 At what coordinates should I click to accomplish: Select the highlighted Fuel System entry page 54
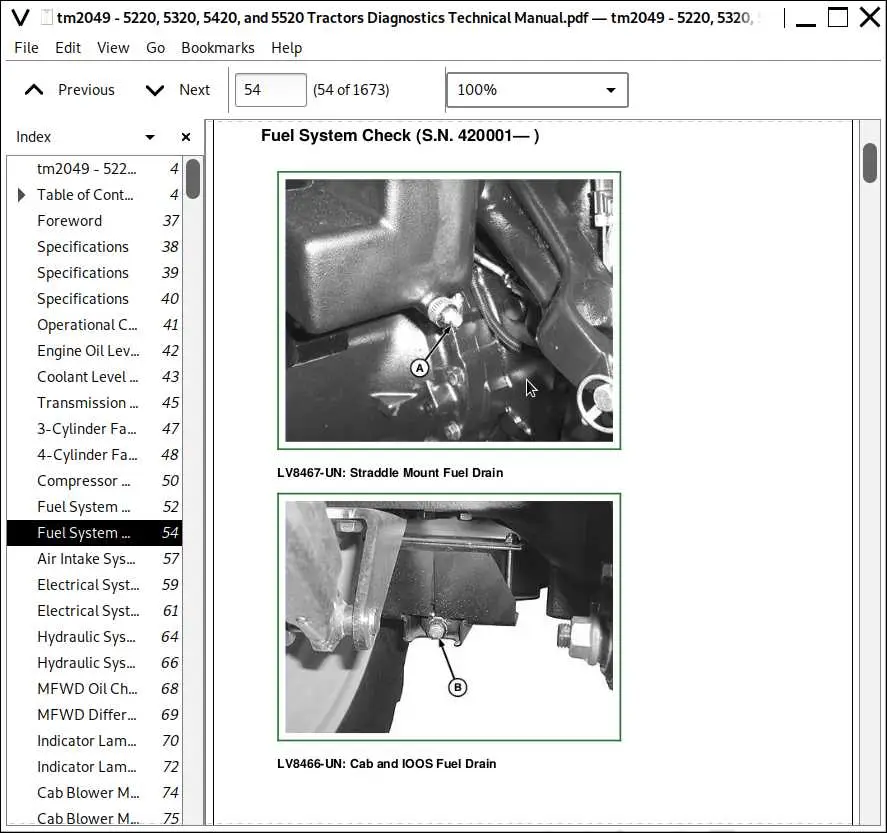(94, 533)
